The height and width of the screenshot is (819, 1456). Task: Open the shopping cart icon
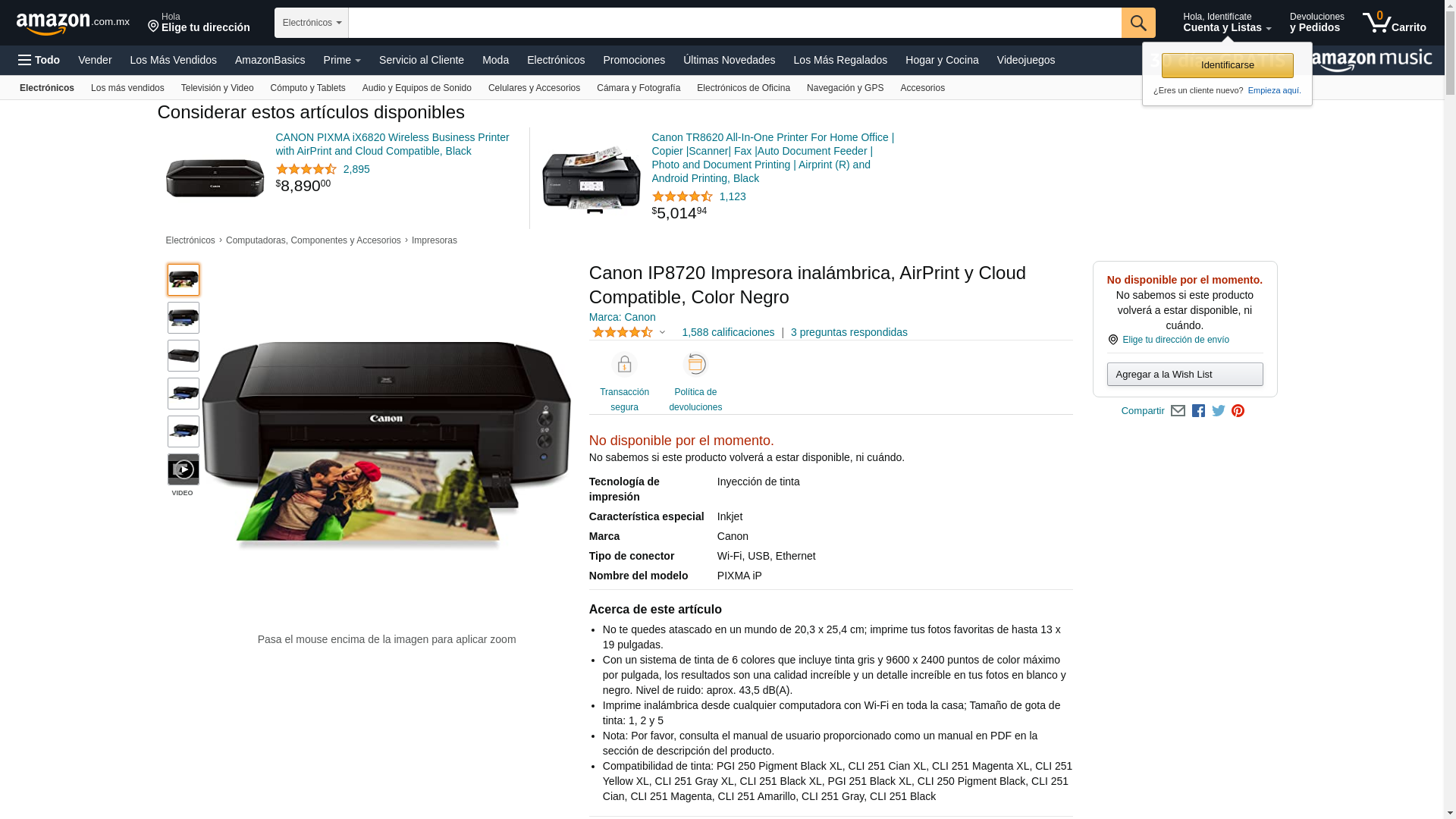(x=1394, y=23)
